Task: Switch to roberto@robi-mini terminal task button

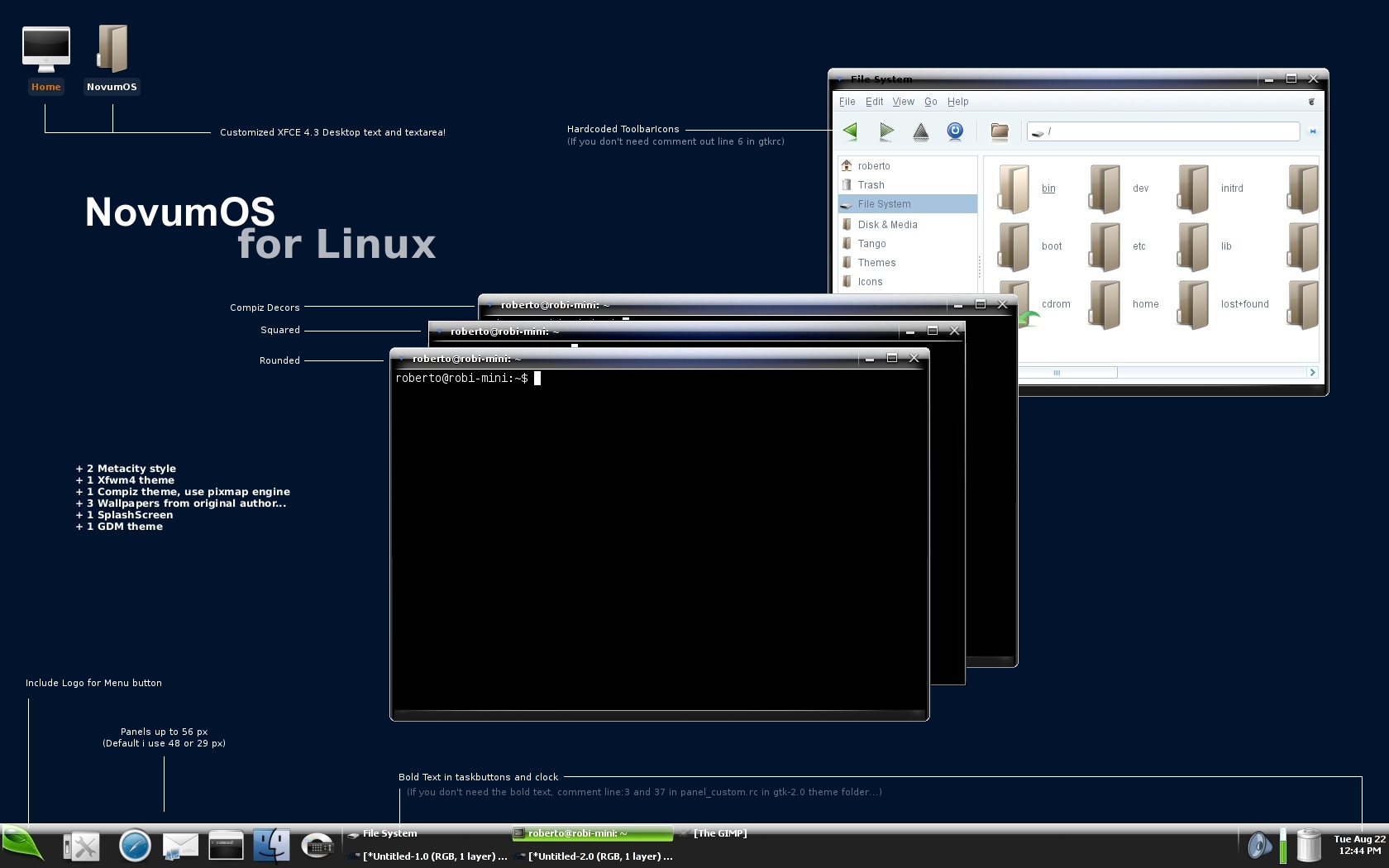Action: (593, 833)
